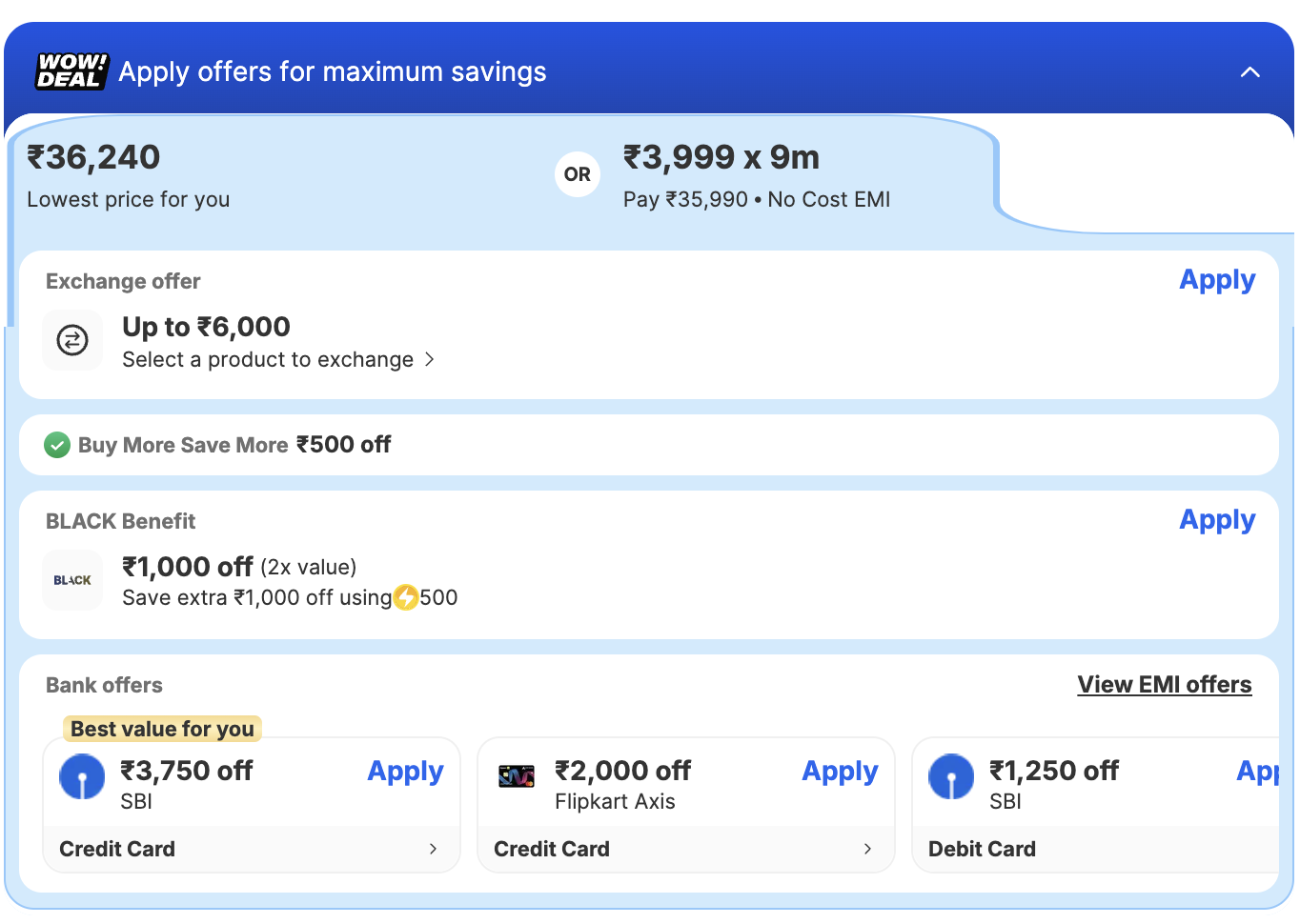Click the BLACK membership logo icon
The height and width of the screenshot is (924, 1300).
72,580
